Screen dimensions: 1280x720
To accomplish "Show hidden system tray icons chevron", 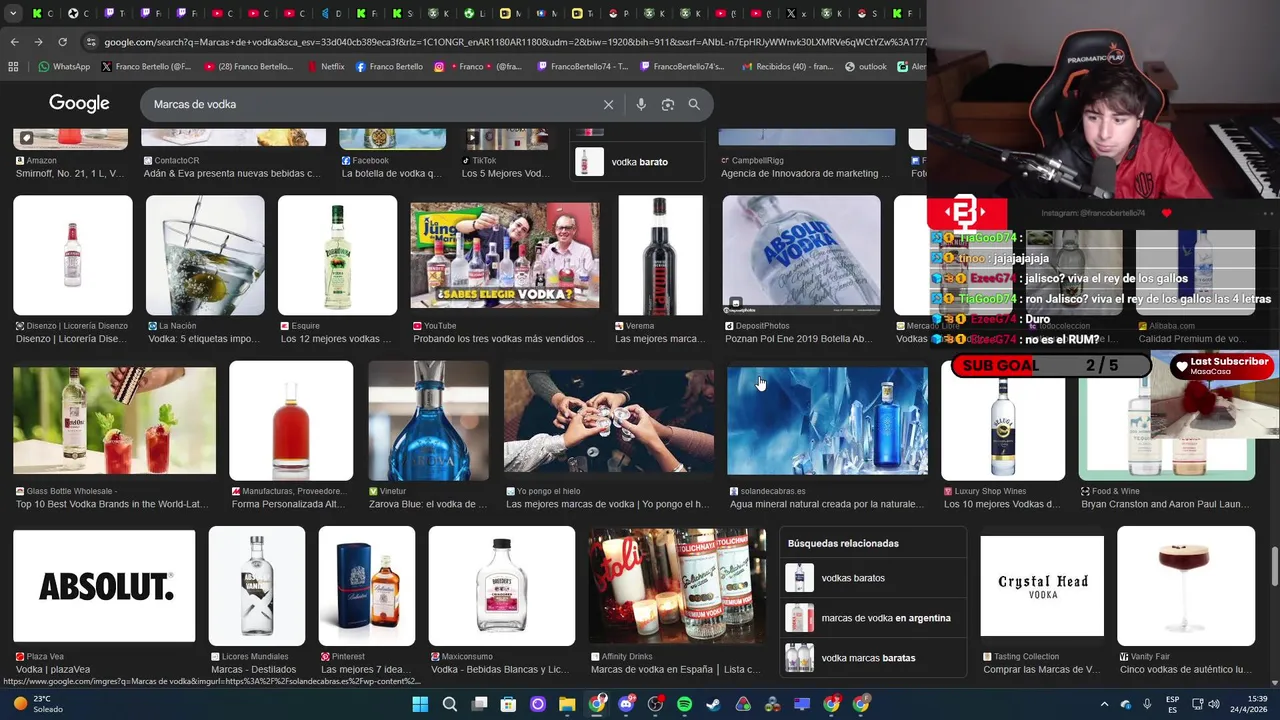I will (x=1104, y=704).
